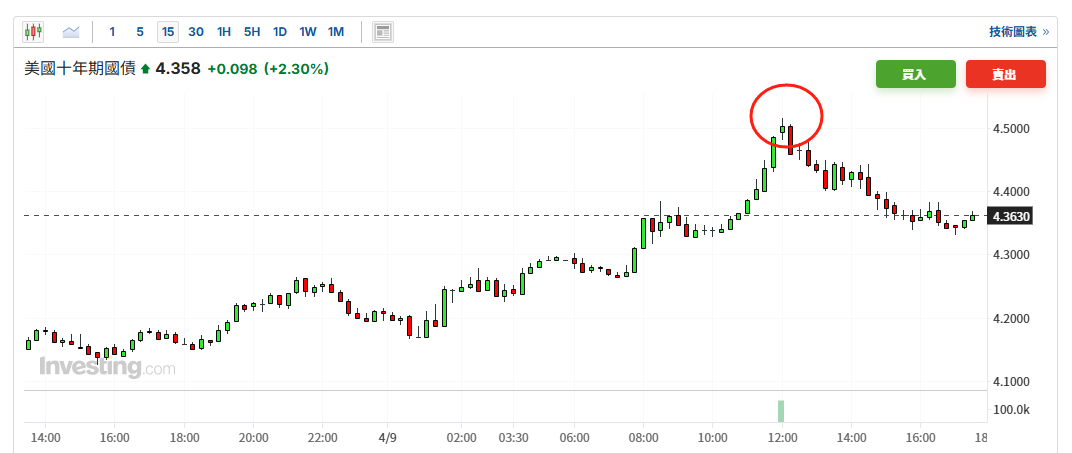Choose the 1D chart interval
Image resolution: width=1072 pixels, height=453 pixels.
pyautogui.click(x=280, y=32)
